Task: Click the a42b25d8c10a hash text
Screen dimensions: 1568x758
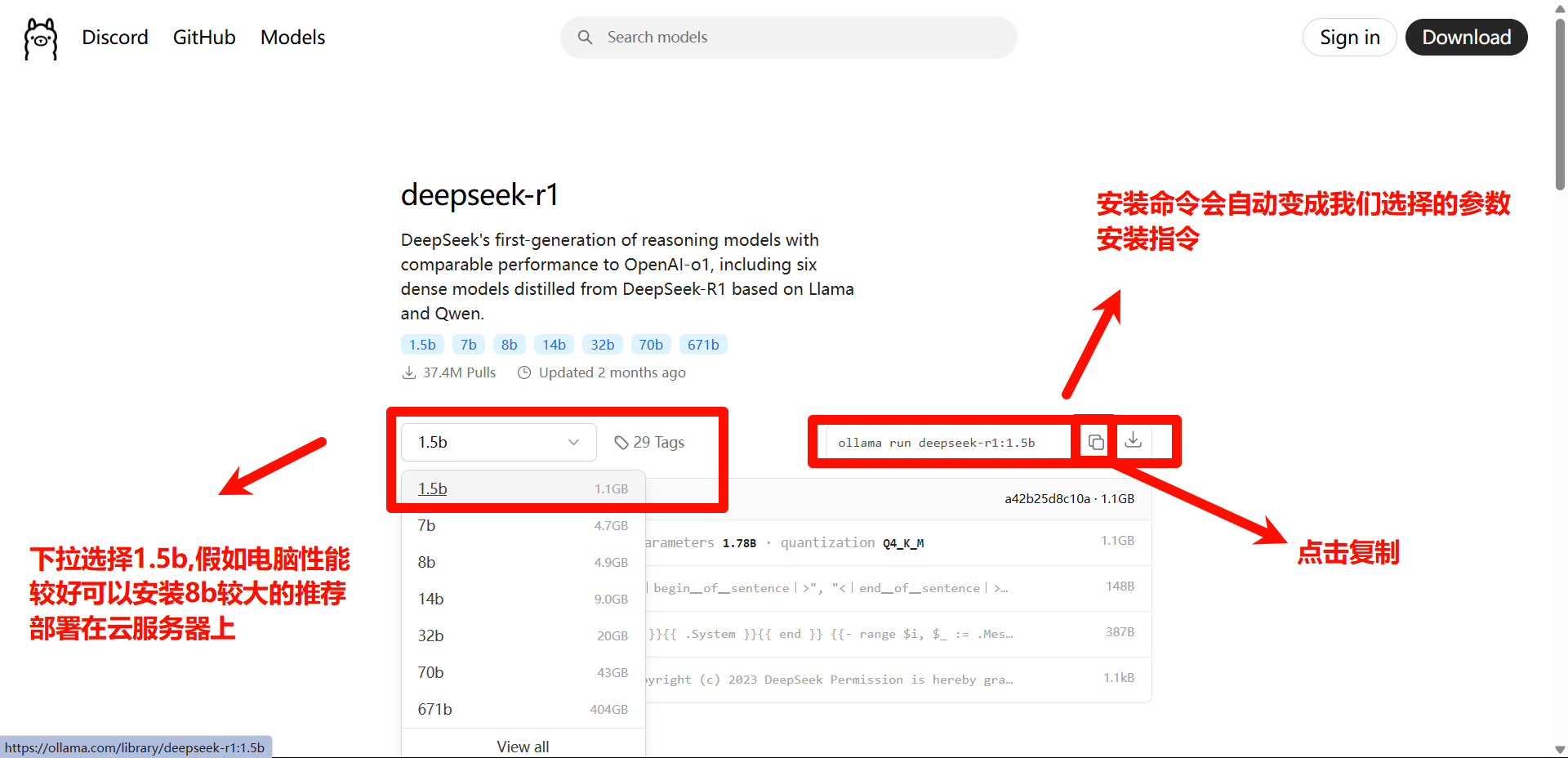Action: (1047, 498)
